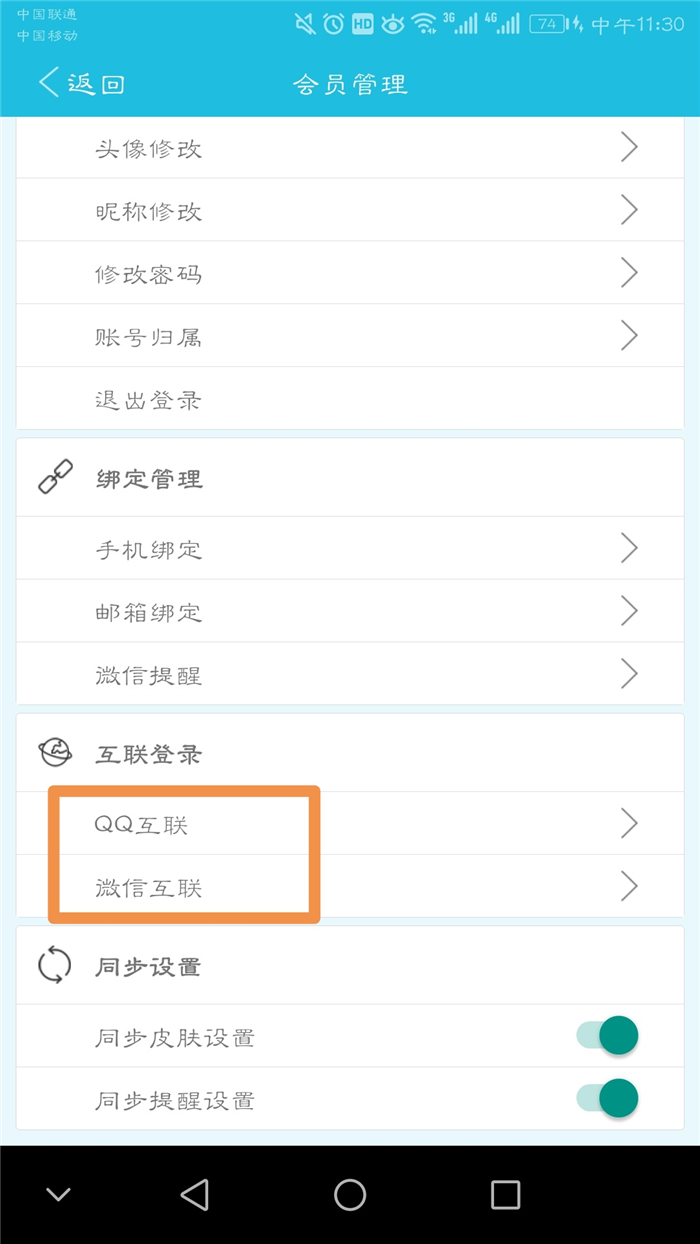Hide navigation bar with down chevron
The image size is (700, 1244).
click(x=59, y=1194)
